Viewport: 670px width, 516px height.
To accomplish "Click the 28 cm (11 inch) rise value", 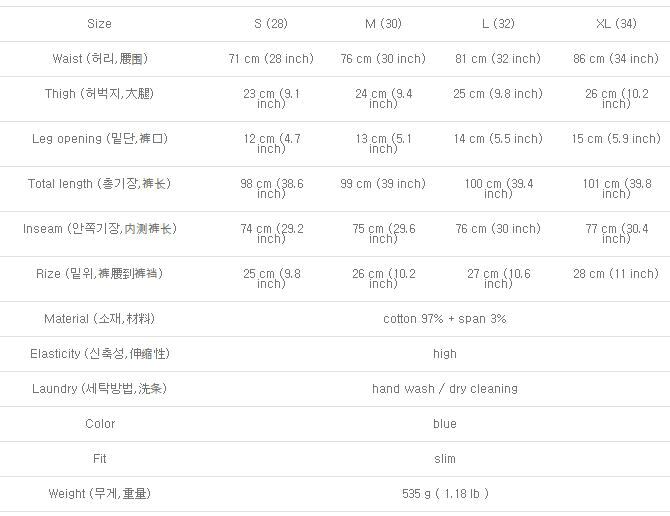I will click(616, 274).
